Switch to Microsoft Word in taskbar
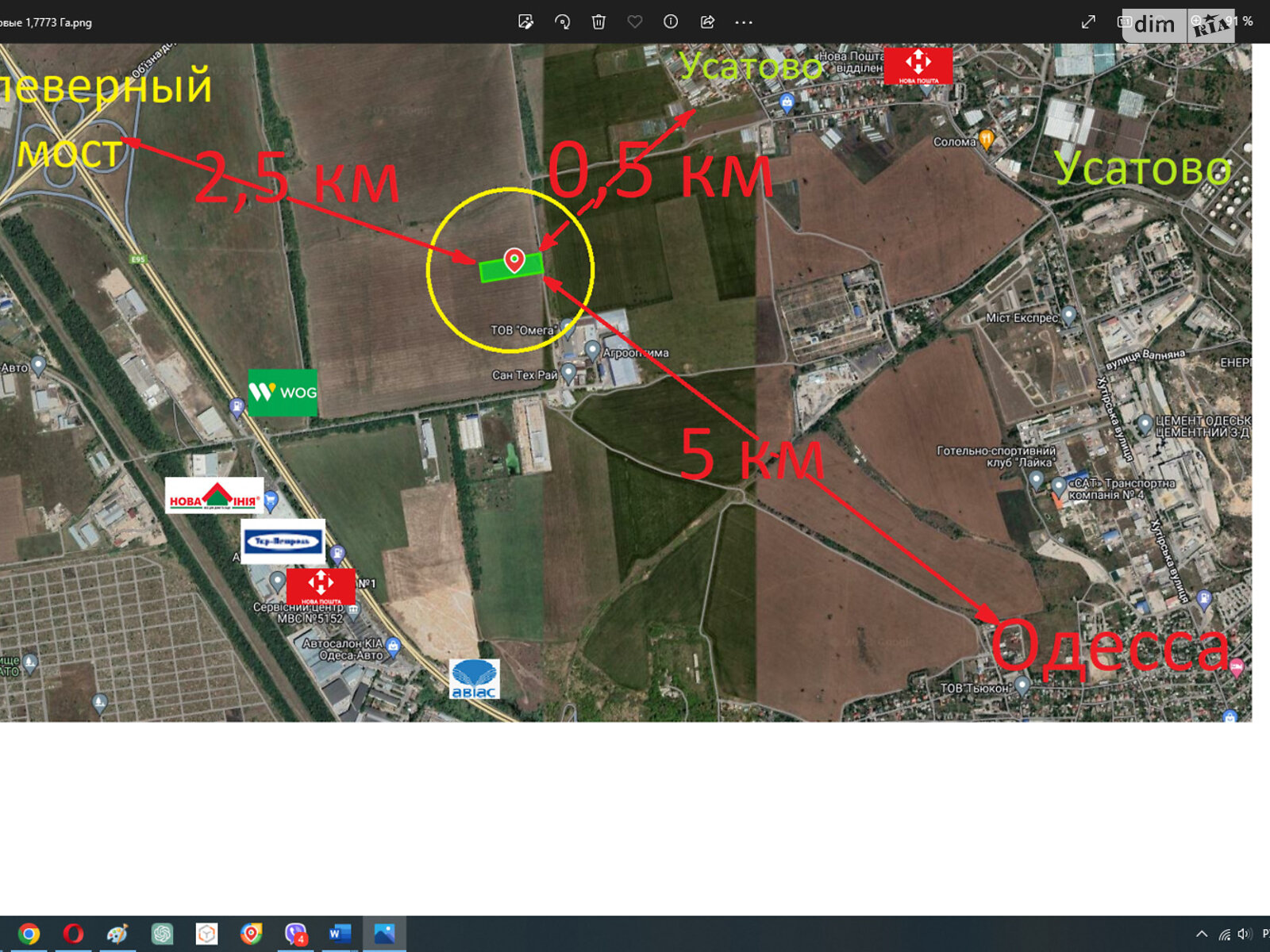 coord(340,934)
